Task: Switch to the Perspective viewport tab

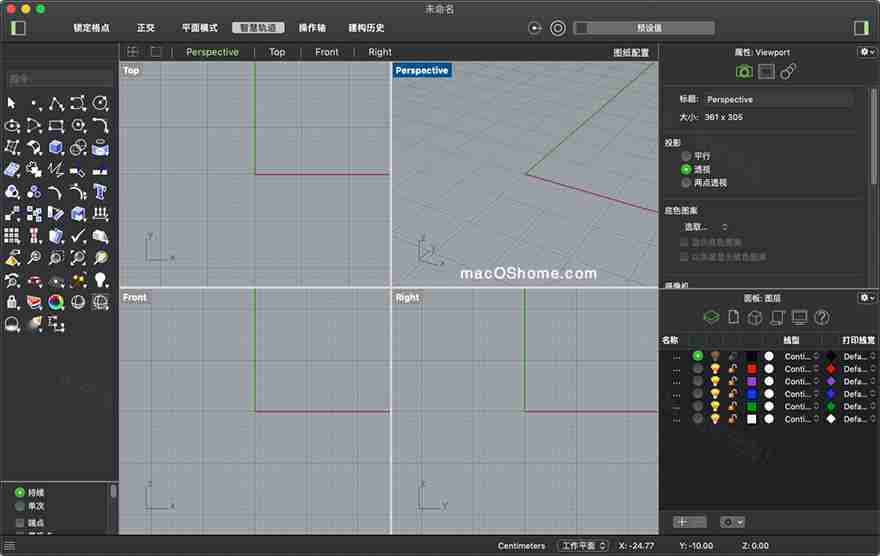Action: 212,52
